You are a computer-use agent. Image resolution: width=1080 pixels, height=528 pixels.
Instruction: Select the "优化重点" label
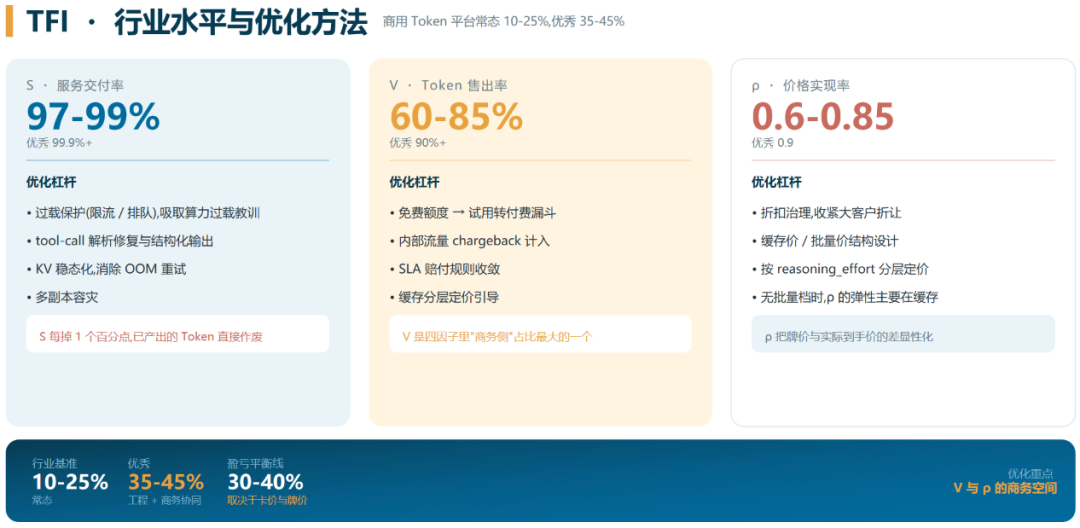click(1030, 474)
